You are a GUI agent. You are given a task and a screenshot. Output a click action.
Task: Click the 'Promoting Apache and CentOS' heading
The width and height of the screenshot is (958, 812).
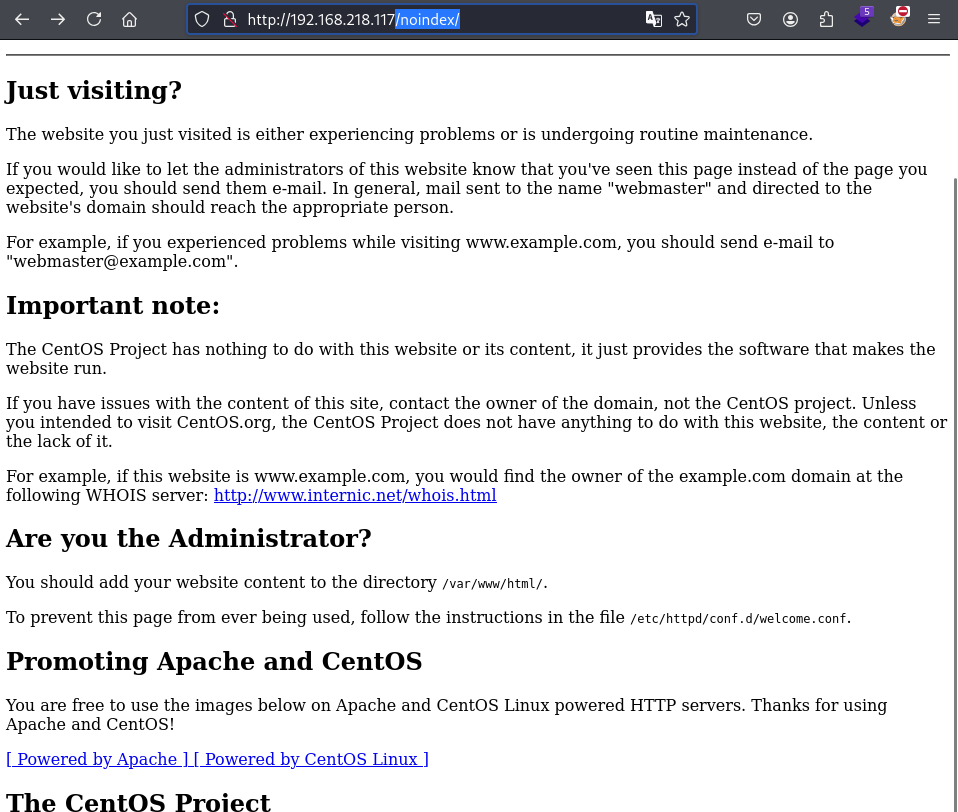tap(214, 662)
